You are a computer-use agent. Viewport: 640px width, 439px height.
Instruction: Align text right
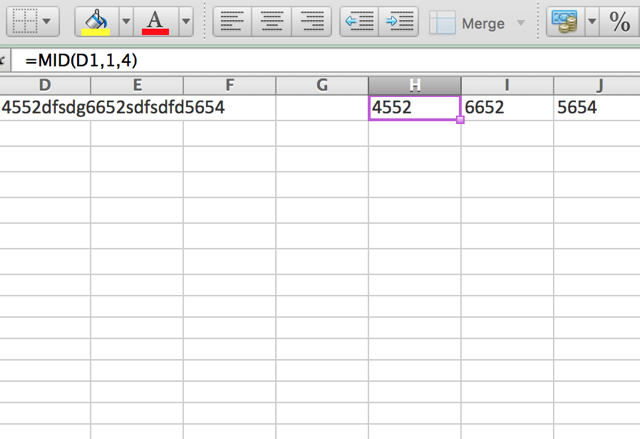point(311,22)
